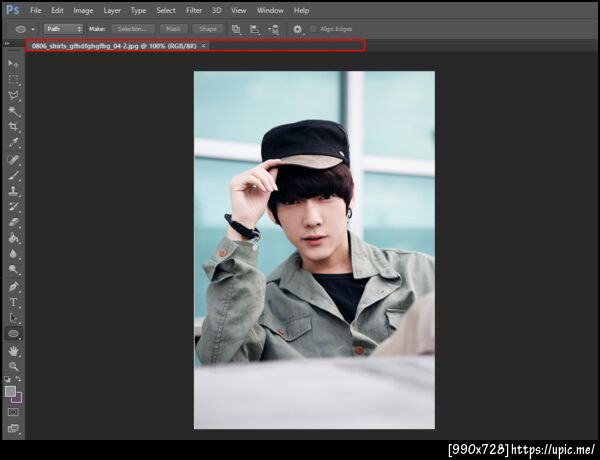This screenshot has height=460, width=600.
Task: Click the photo on the canvas
Action: click(x=314, y=250)
